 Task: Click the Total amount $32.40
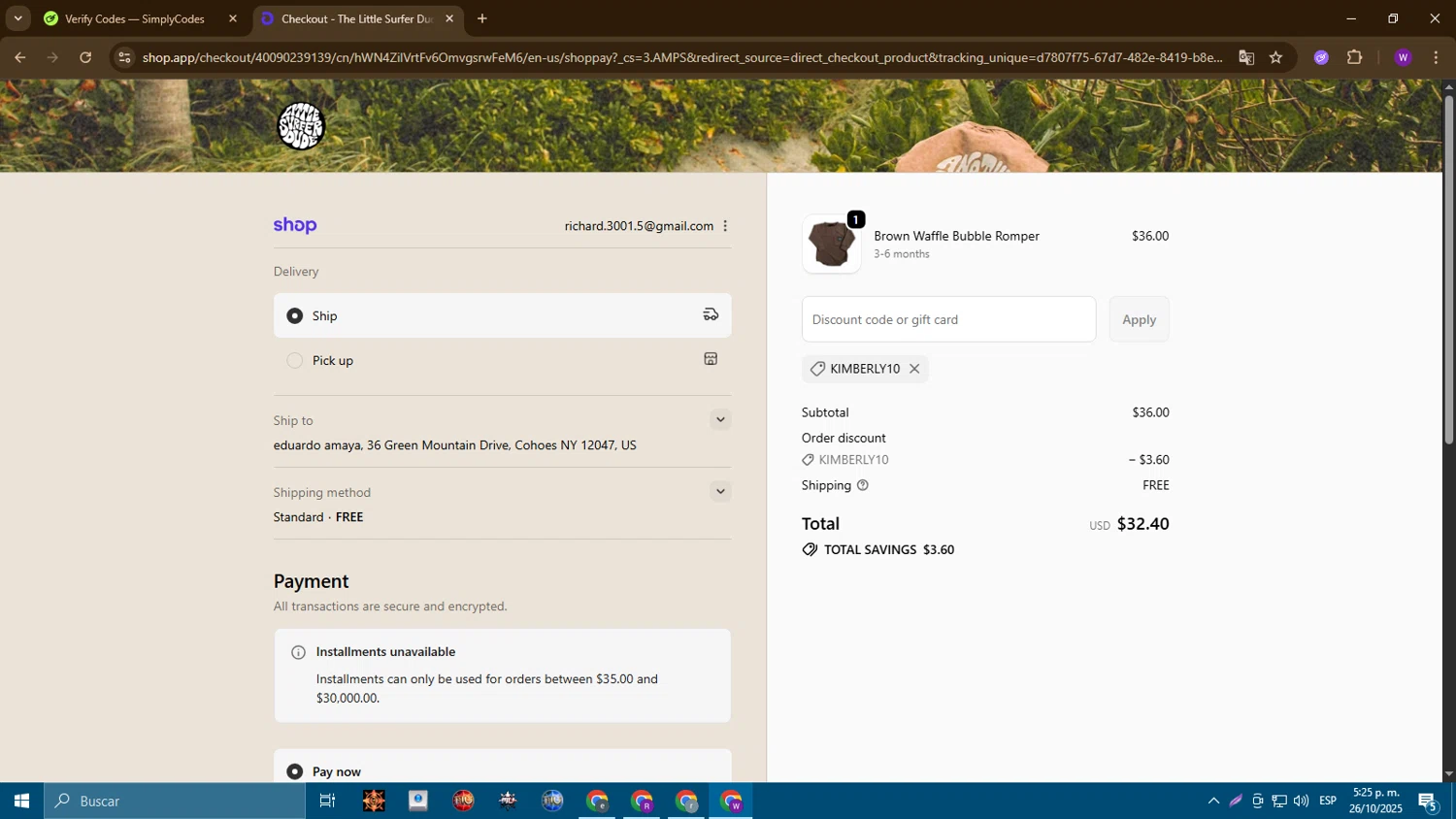1142,524
